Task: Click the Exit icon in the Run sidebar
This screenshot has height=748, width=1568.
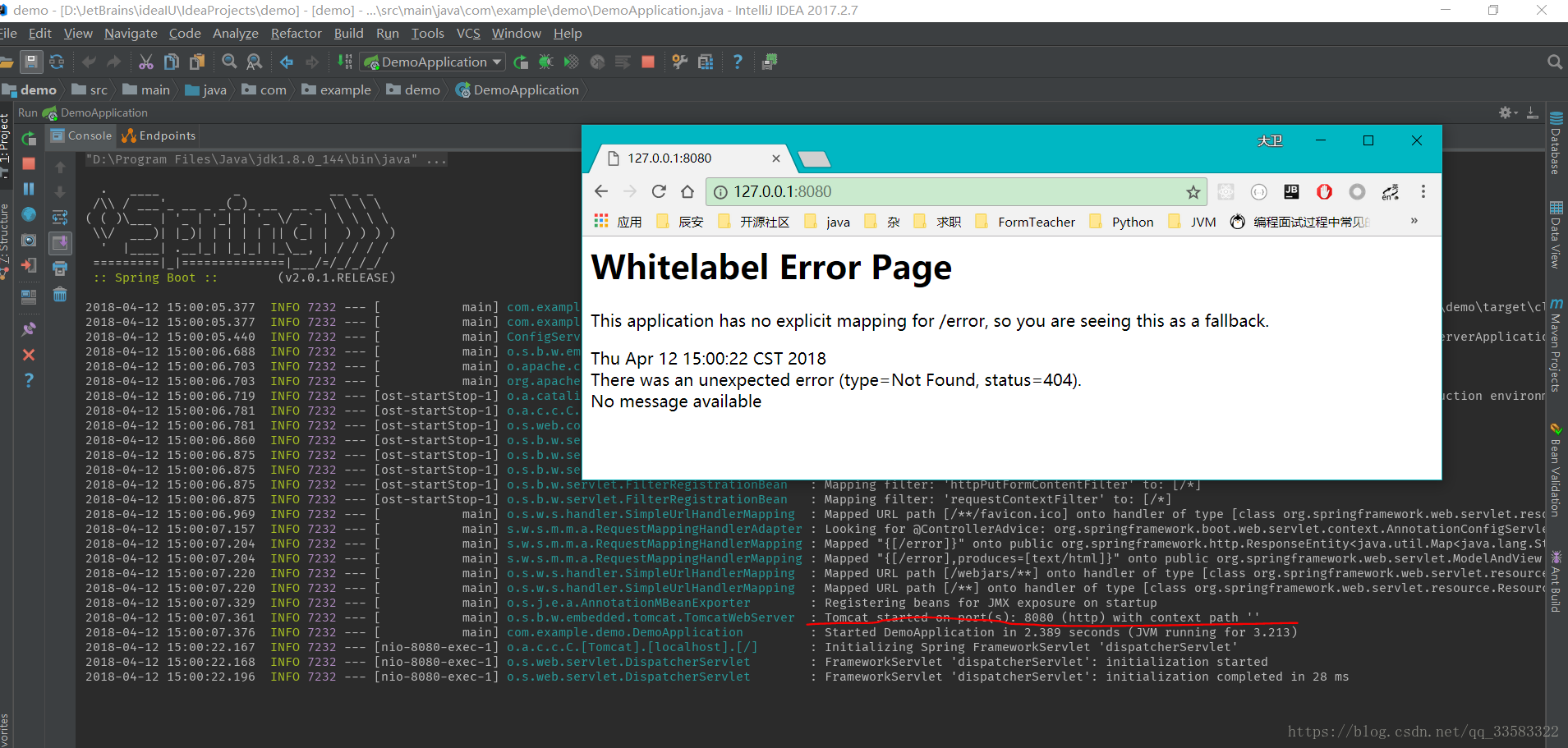Action: pos(29,265)
